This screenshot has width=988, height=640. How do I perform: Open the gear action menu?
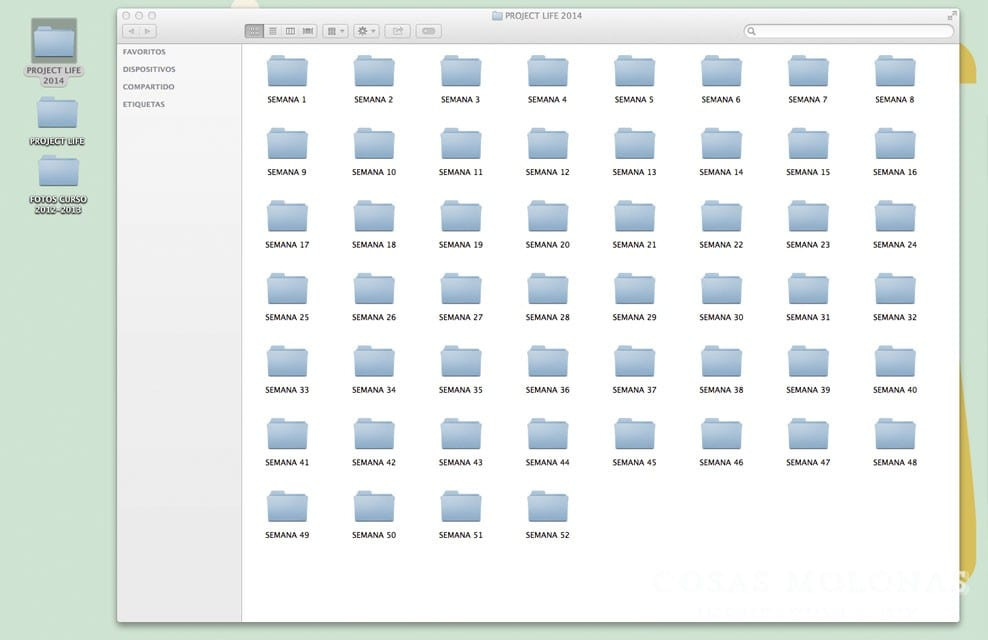coord(366,31)
